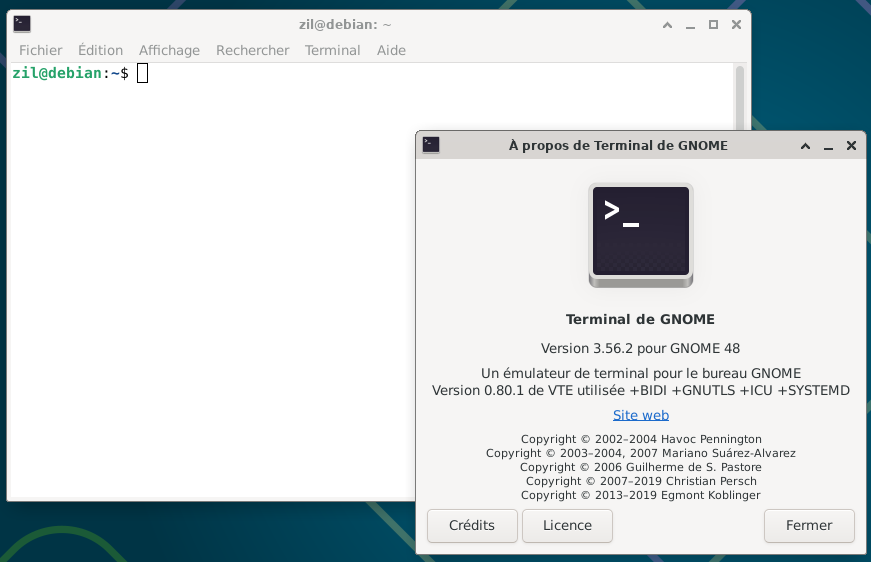Roll up the À propos dialog with arrow icon
Image resolution: width=871 pixels, height=562 pixels.
click(x=805, y=146)
